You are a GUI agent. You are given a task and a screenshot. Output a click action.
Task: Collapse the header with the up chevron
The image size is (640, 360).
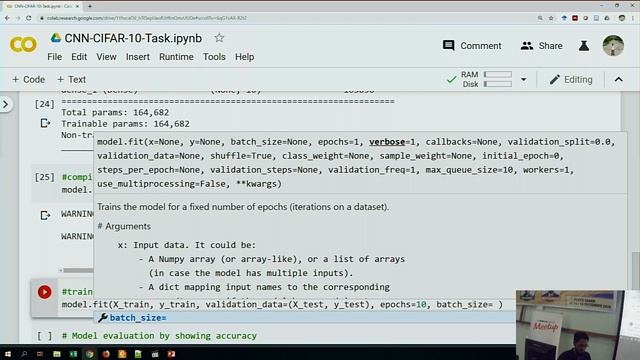coord(618,79)
